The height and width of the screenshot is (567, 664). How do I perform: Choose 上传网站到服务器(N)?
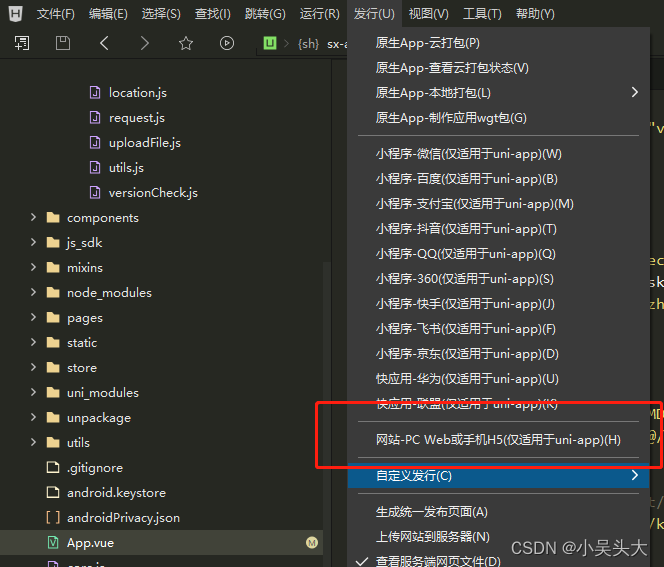tap(498, 537)
